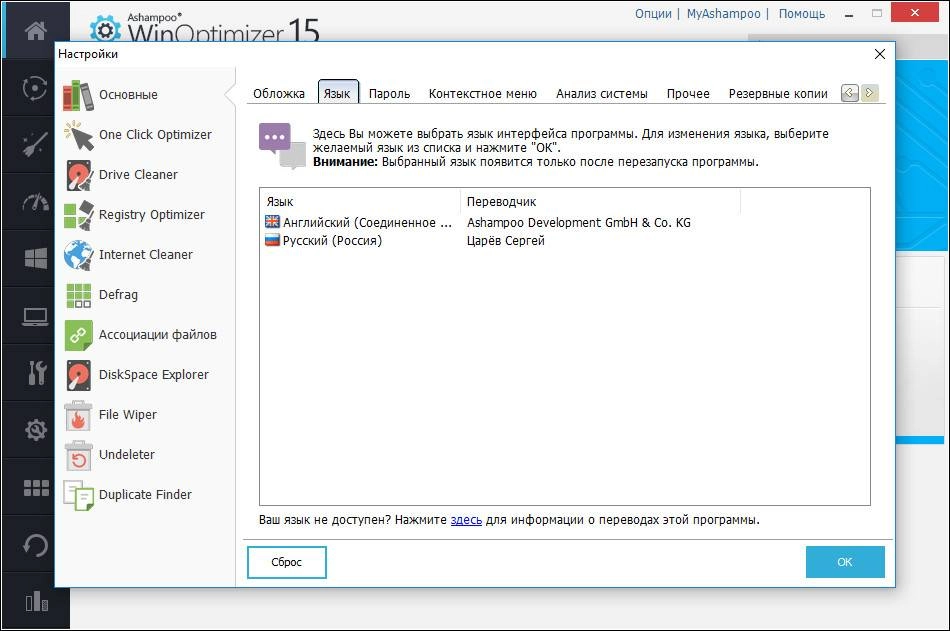This screenshot has width=950, height=631.
Task: Open the Пароль tab
Action: 389,93
